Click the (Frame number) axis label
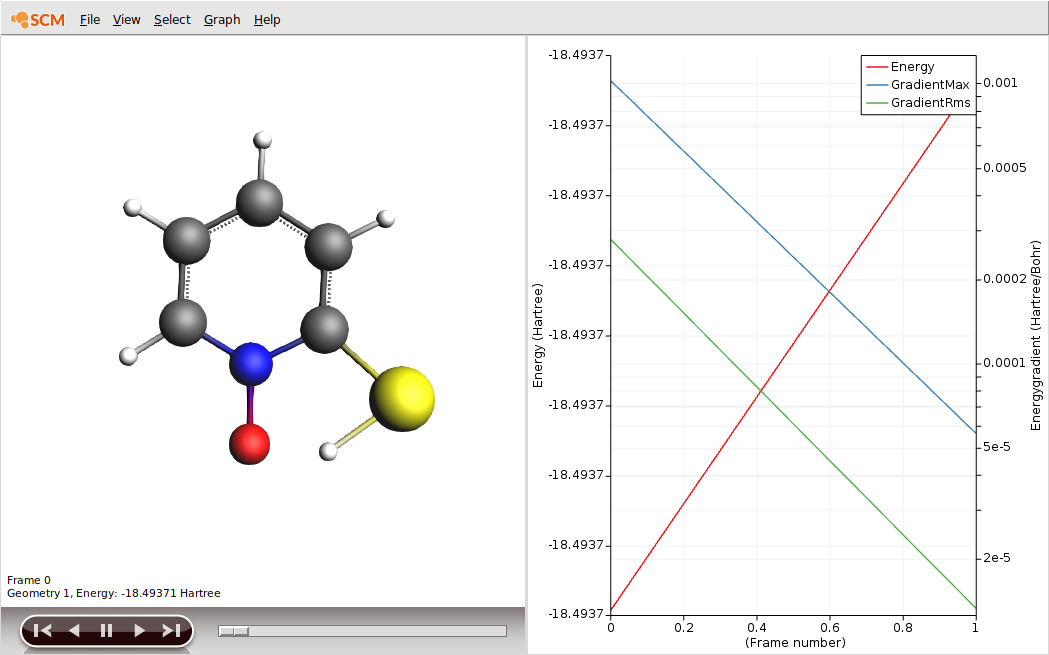This screenshot has width=1049, height=655. pos(795,643)
